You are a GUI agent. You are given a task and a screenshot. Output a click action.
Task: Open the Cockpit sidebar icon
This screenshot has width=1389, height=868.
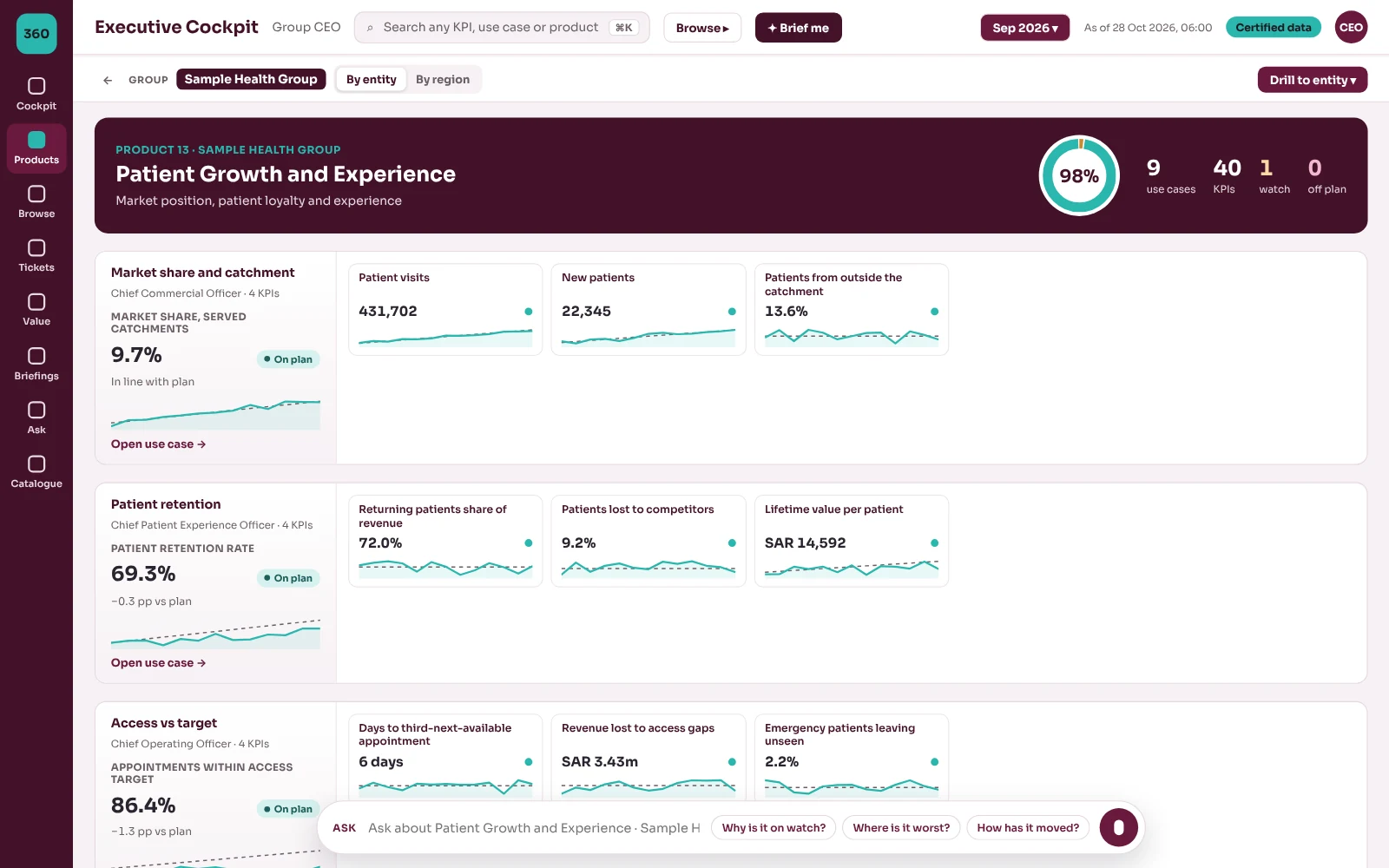click(x=36, y=95)
